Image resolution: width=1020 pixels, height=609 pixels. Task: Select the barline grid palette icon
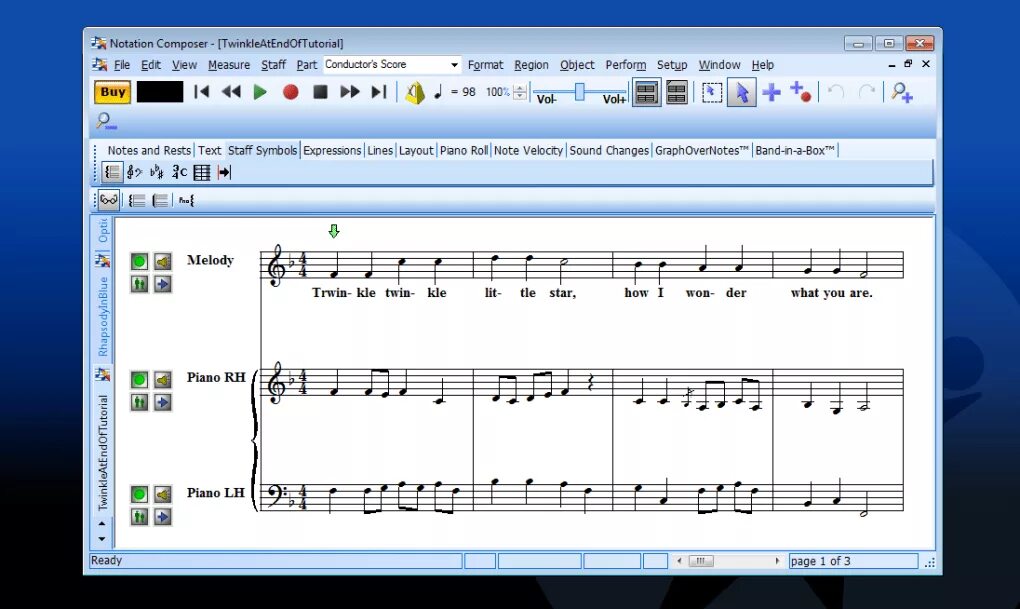[x=202, y=172]
